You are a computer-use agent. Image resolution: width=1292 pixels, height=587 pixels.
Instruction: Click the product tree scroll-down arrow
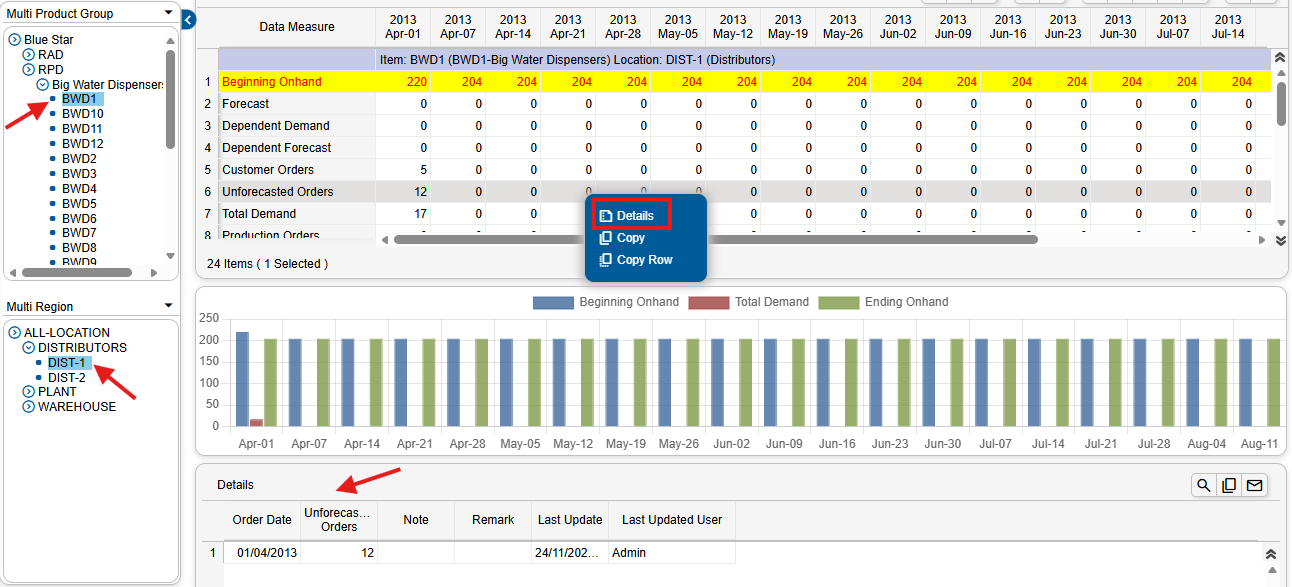(x=170, y=257)
